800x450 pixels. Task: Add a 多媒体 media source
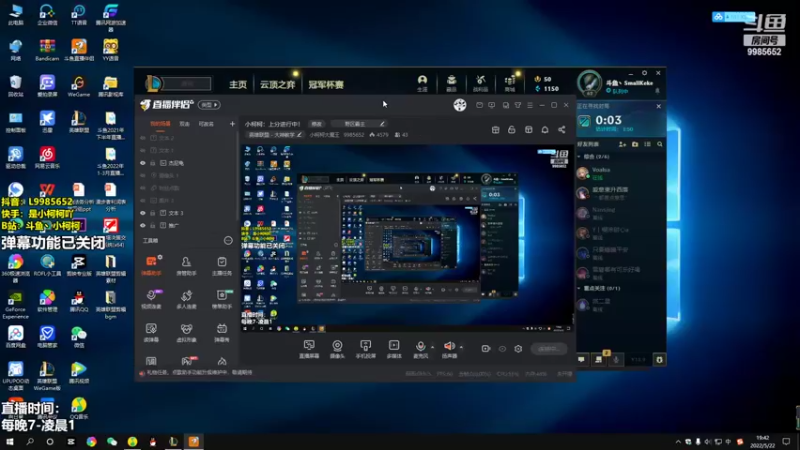click(394, 349)
